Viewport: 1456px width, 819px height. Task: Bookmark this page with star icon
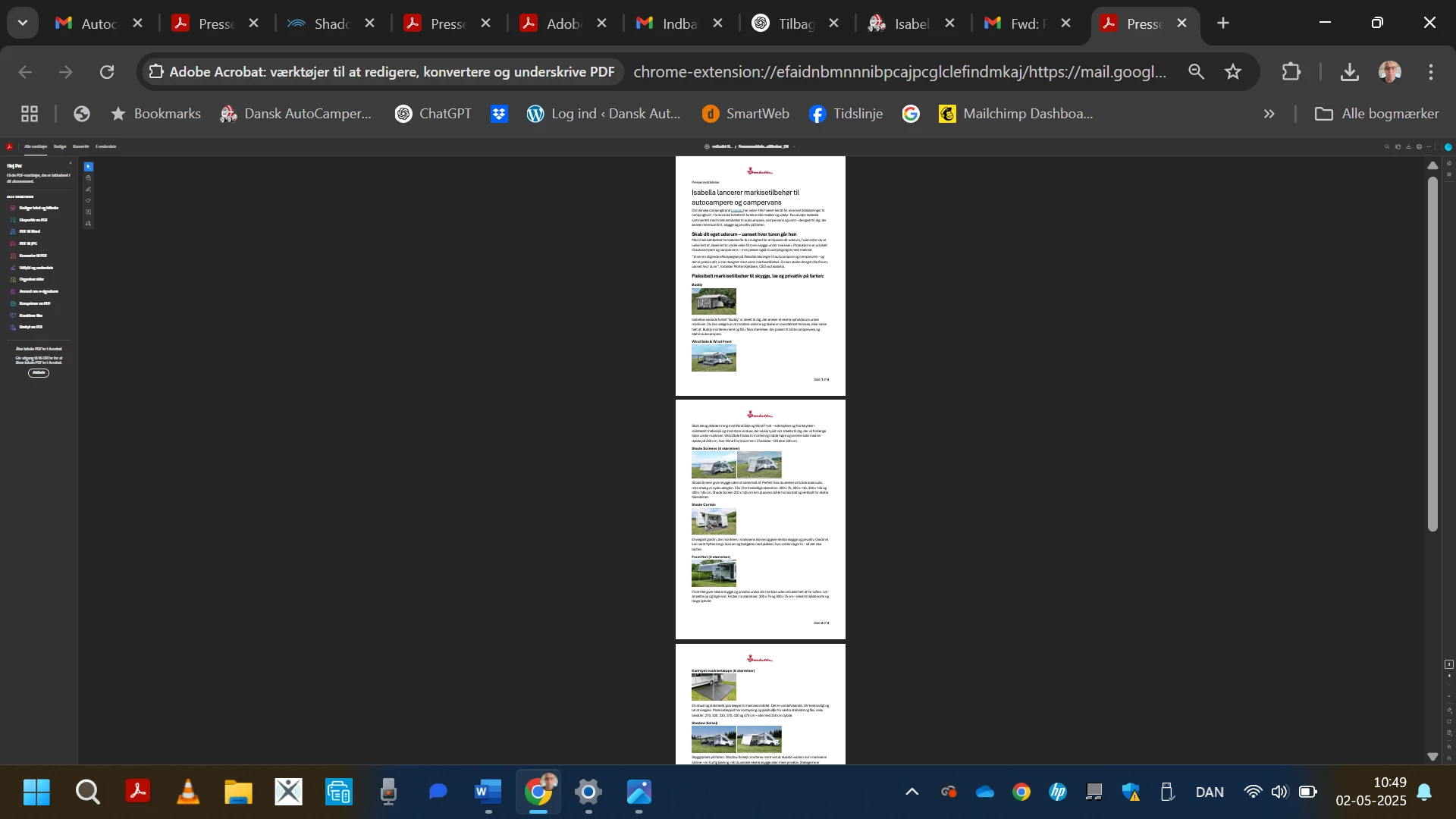[x=1233, y=72]
